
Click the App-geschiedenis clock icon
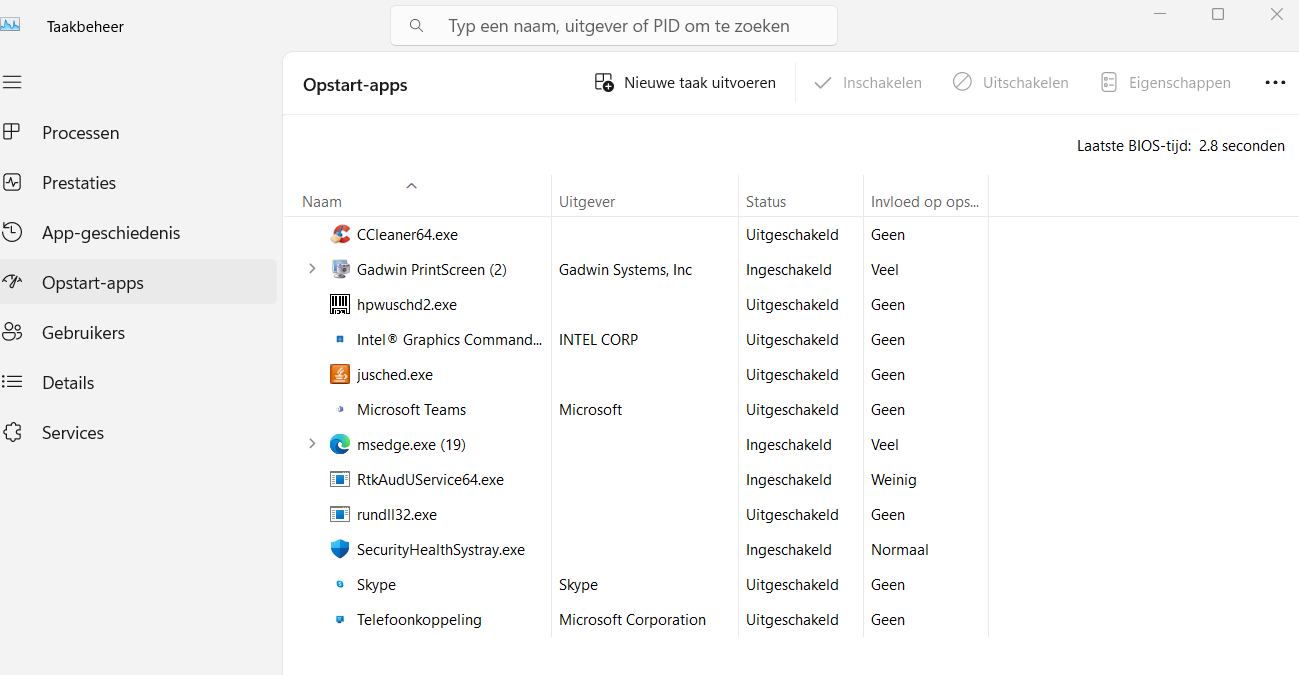(12, 232)
